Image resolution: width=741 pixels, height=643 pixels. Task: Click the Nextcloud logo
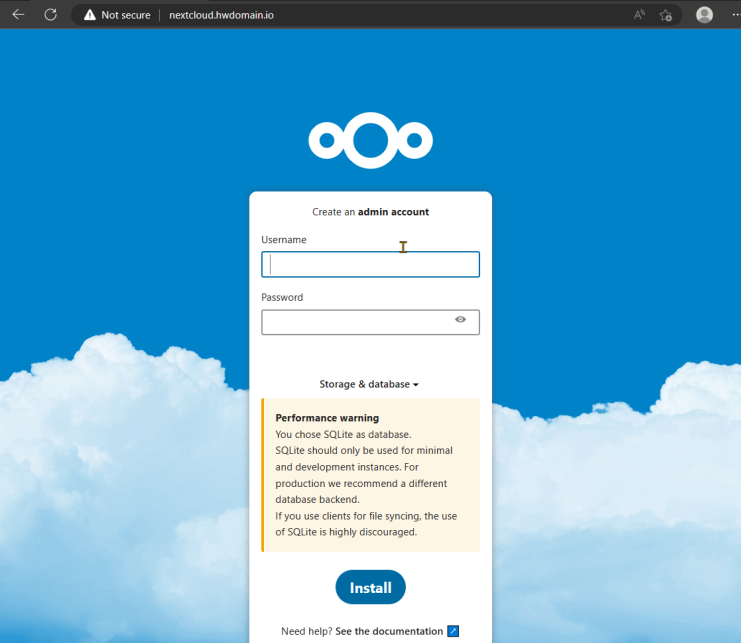pos(370,140)
